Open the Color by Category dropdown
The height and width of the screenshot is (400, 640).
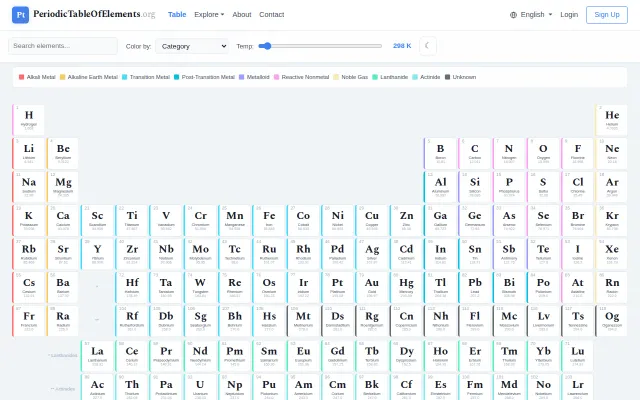(192, 46)
